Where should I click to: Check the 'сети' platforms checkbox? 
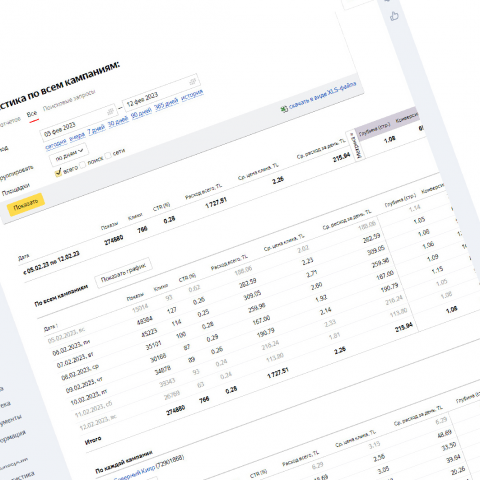(x=108, y=155)
